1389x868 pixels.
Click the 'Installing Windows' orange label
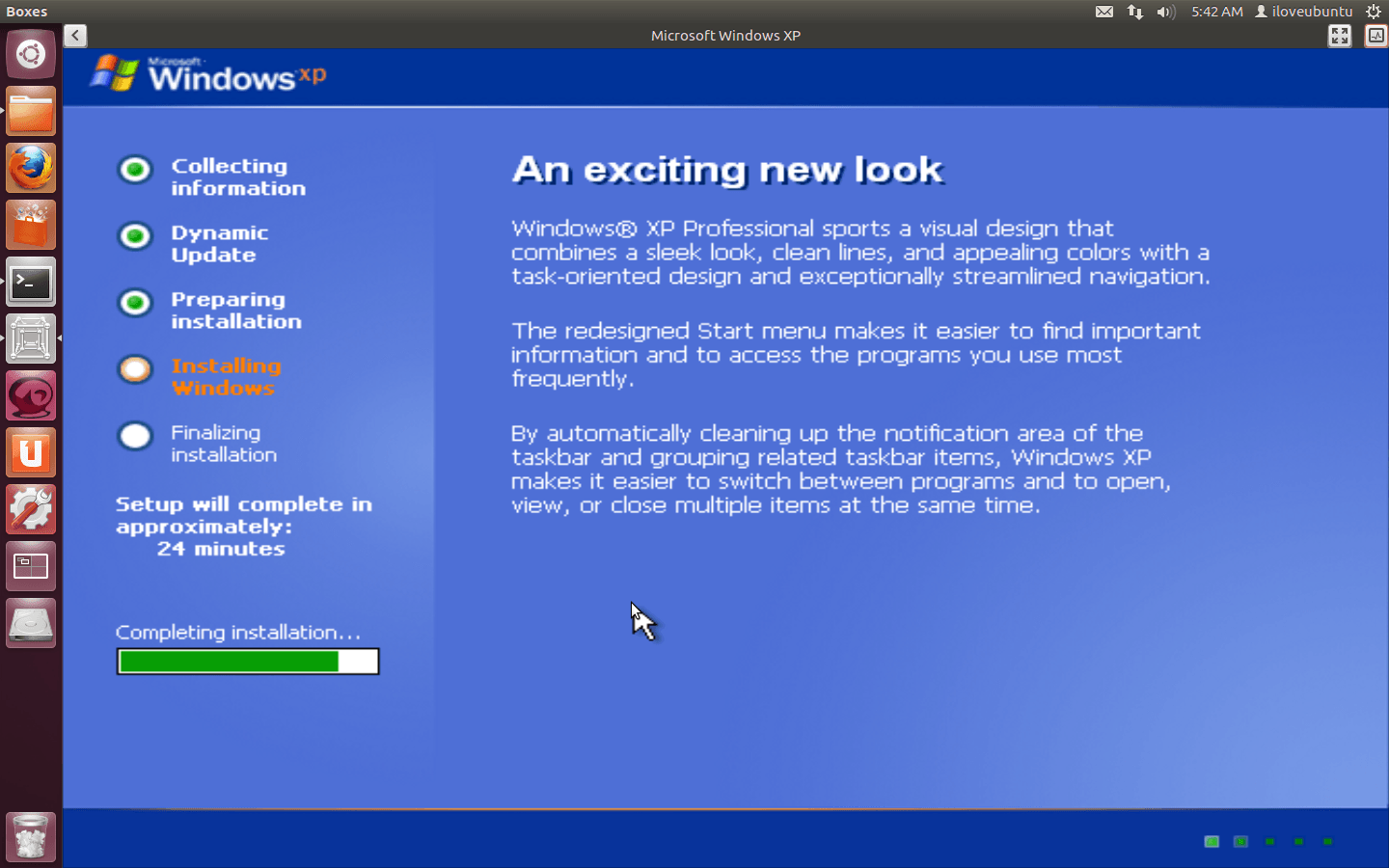pyautogui.click(x=227, y=377)
